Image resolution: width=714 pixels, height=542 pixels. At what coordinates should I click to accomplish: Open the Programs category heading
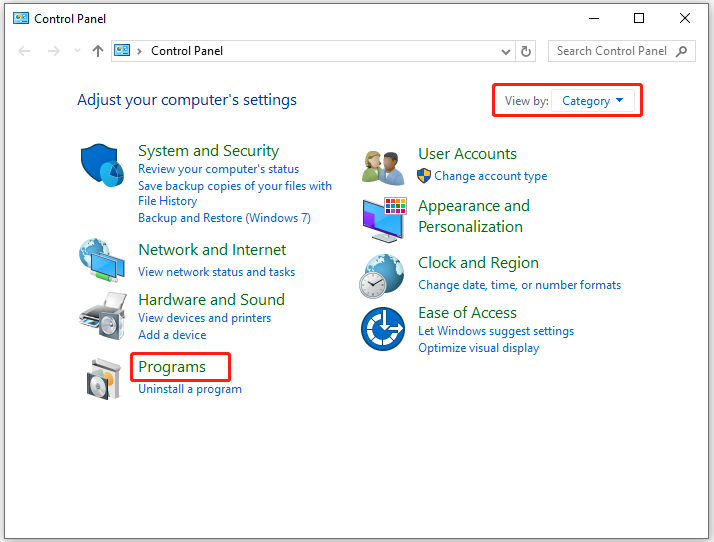(x=172, y=367)
